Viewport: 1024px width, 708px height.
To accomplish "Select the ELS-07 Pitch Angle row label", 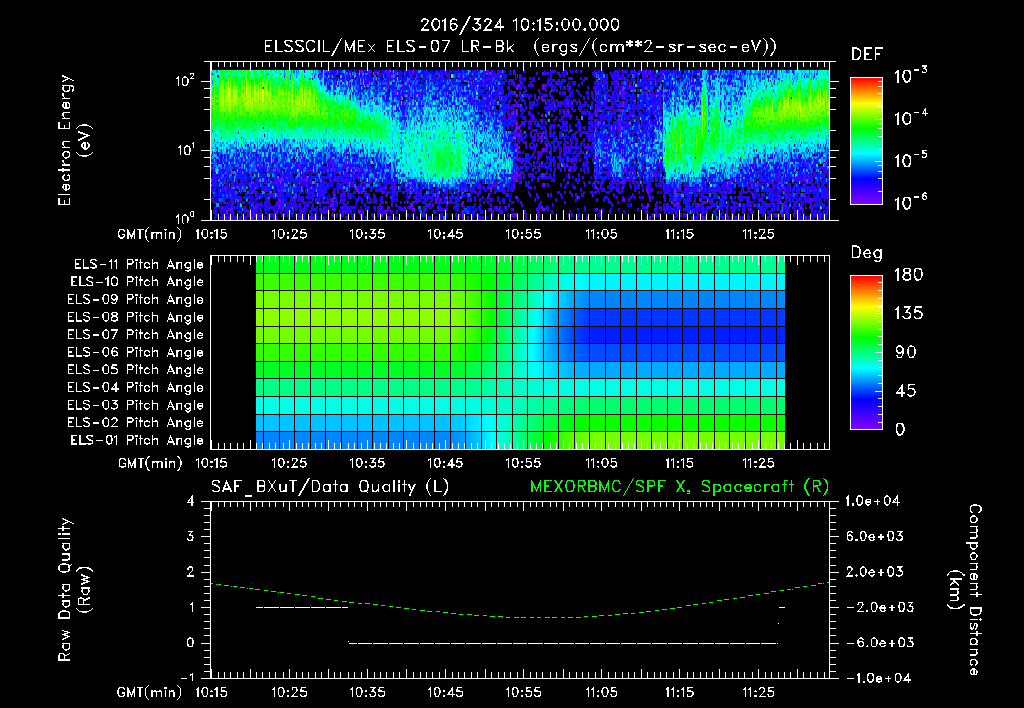I will [136, 334].
